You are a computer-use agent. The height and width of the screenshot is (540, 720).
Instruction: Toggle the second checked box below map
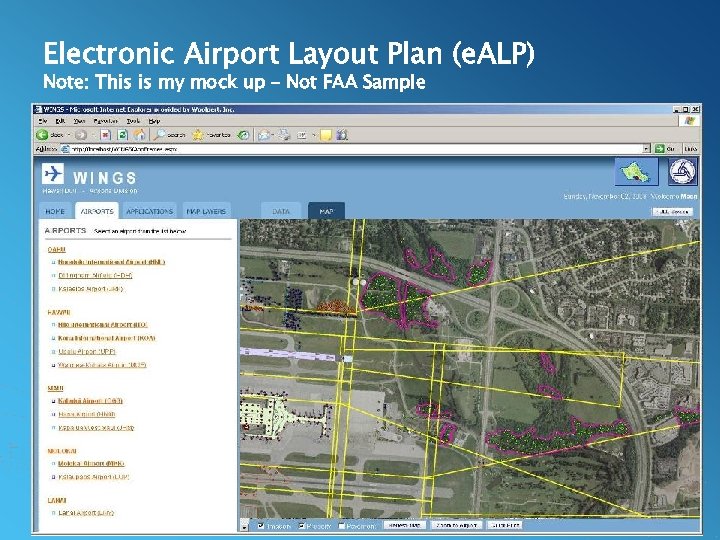(302, 526)
